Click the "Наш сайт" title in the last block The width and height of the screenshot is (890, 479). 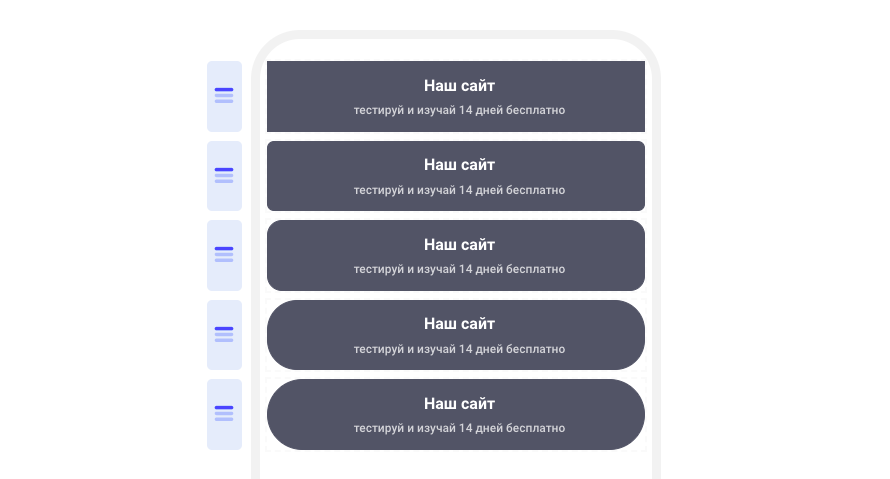459,404
